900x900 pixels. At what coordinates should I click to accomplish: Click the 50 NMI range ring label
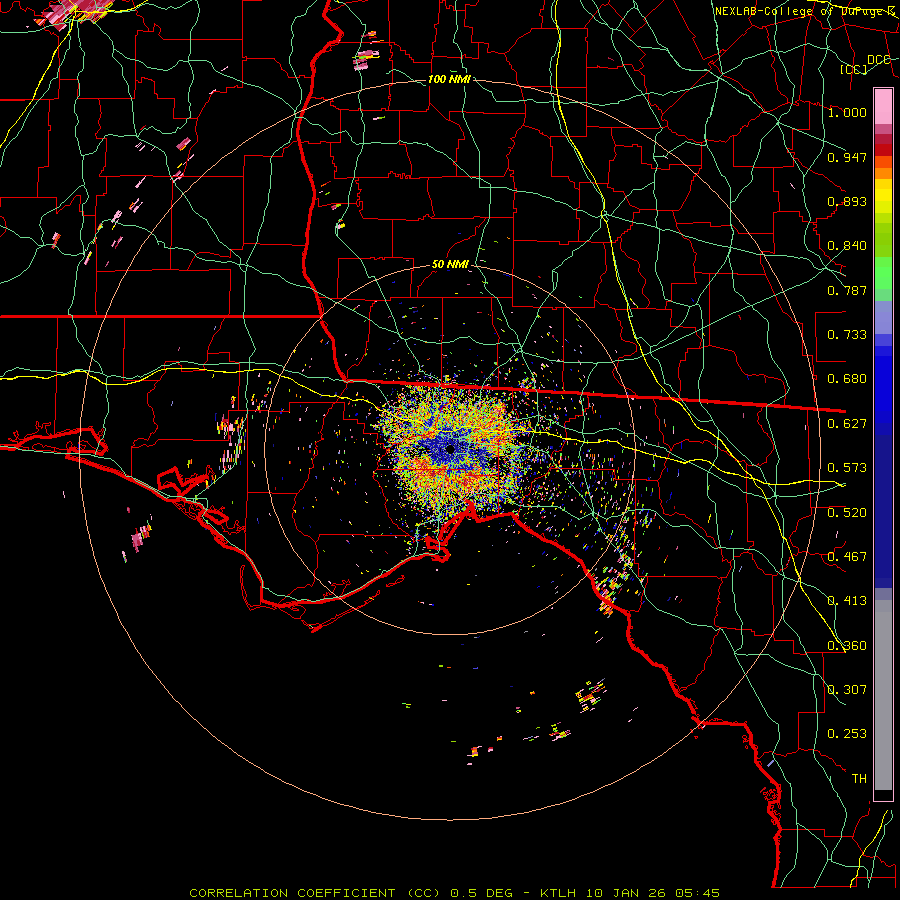pyautogui.click(x=450, y=264)
